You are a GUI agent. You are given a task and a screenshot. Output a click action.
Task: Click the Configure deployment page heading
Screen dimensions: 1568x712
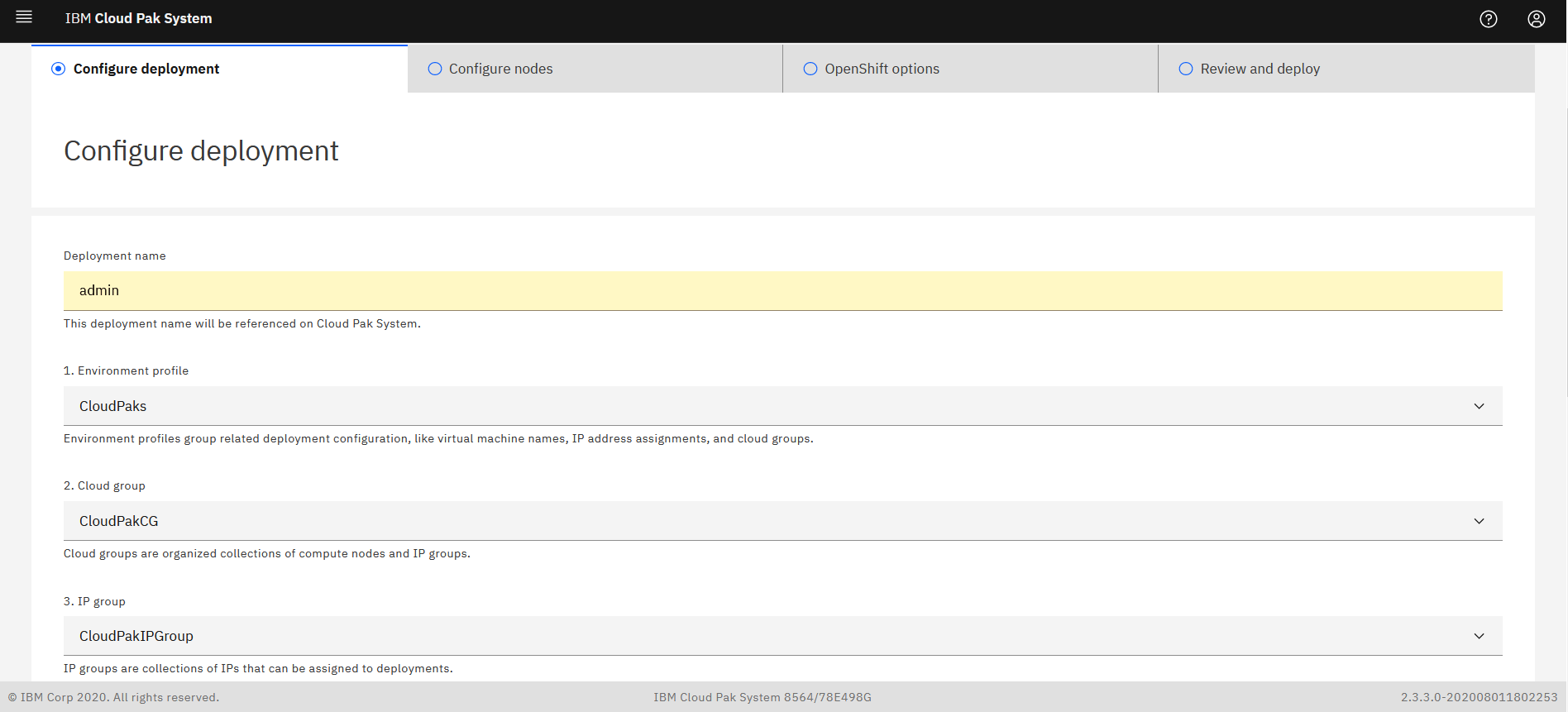tap(201, 151)
